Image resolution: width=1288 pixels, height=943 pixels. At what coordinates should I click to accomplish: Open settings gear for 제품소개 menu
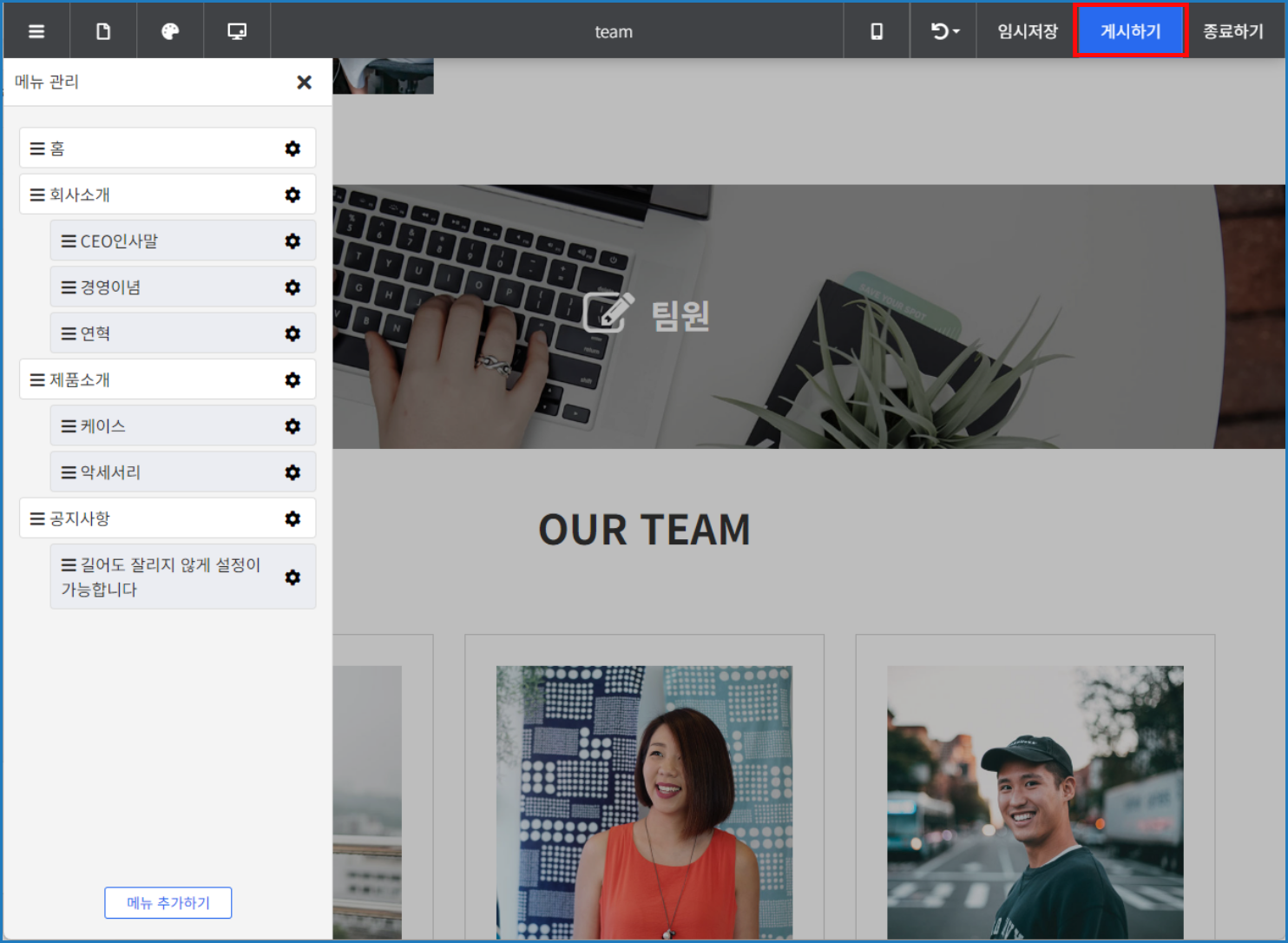(292, 379)
